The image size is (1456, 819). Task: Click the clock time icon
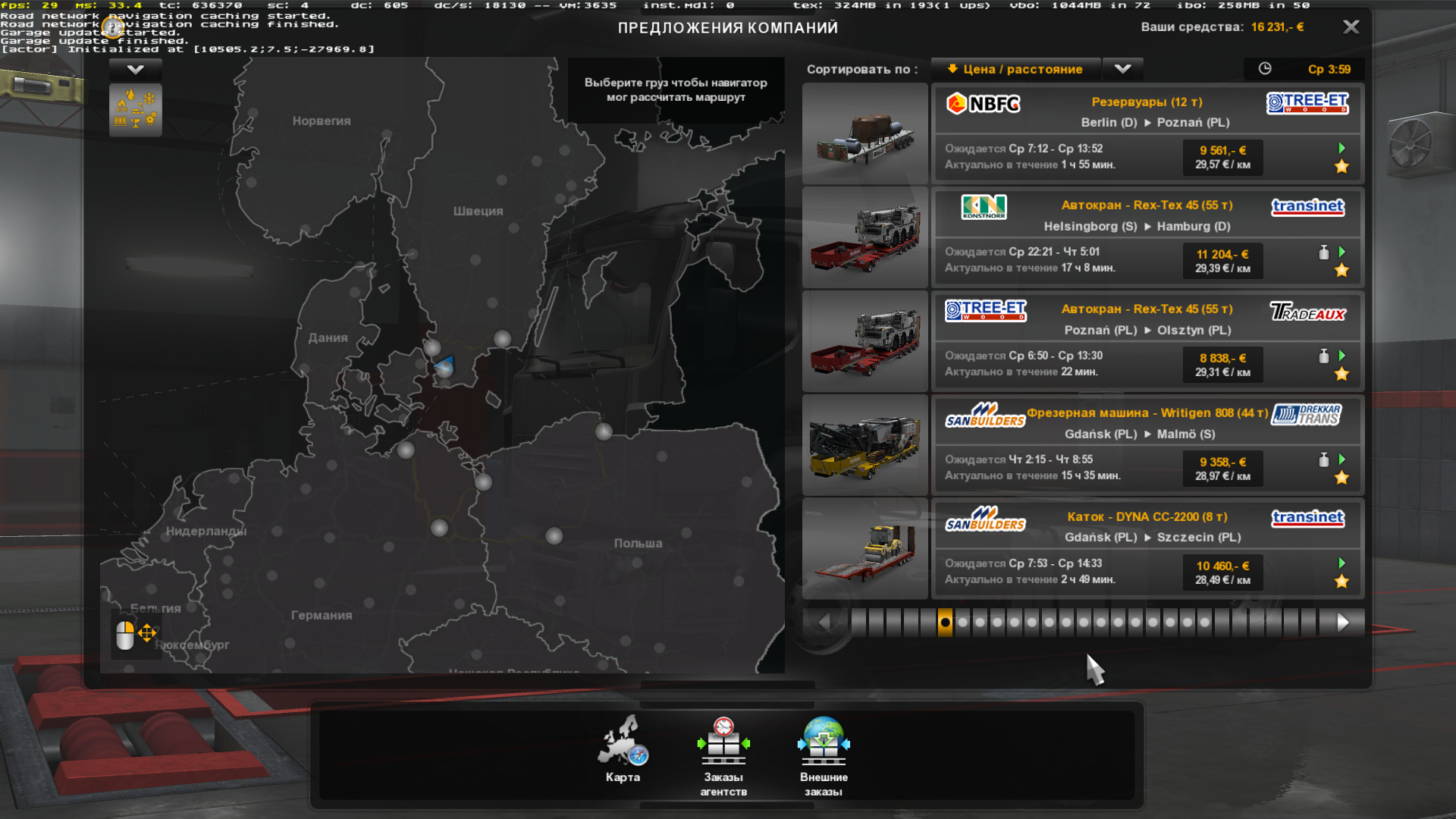click(x=1265, y=69)
